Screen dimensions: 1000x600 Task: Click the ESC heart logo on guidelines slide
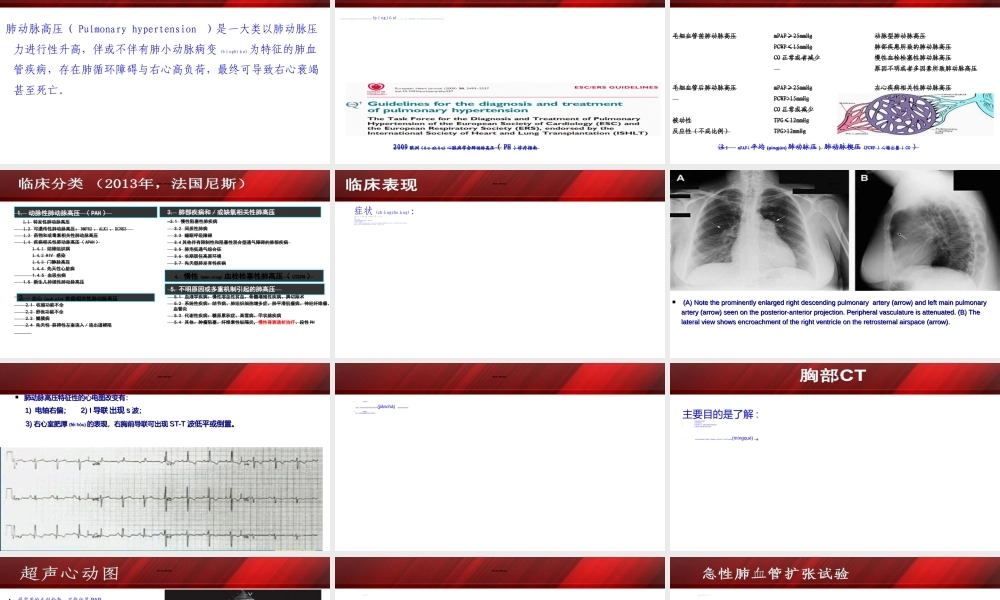(x=376, y=89)
